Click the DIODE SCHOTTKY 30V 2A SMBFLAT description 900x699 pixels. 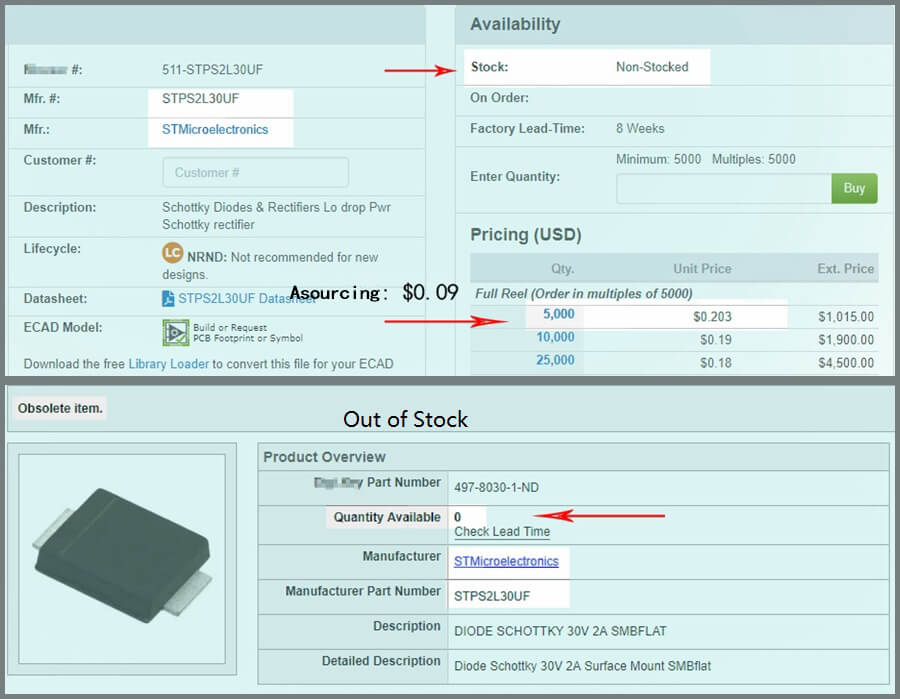click(560, 631)
